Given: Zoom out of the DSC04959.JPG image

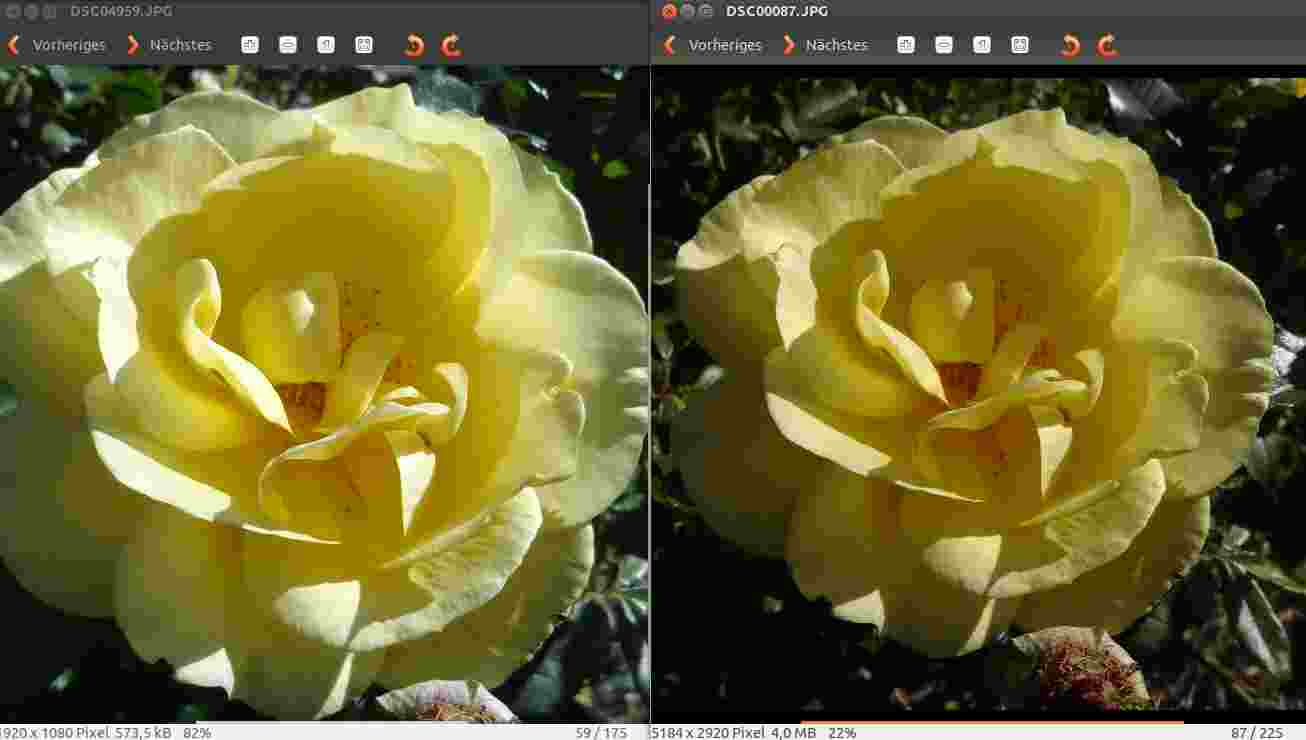Looking at the screenshot, I should [288, 45].
